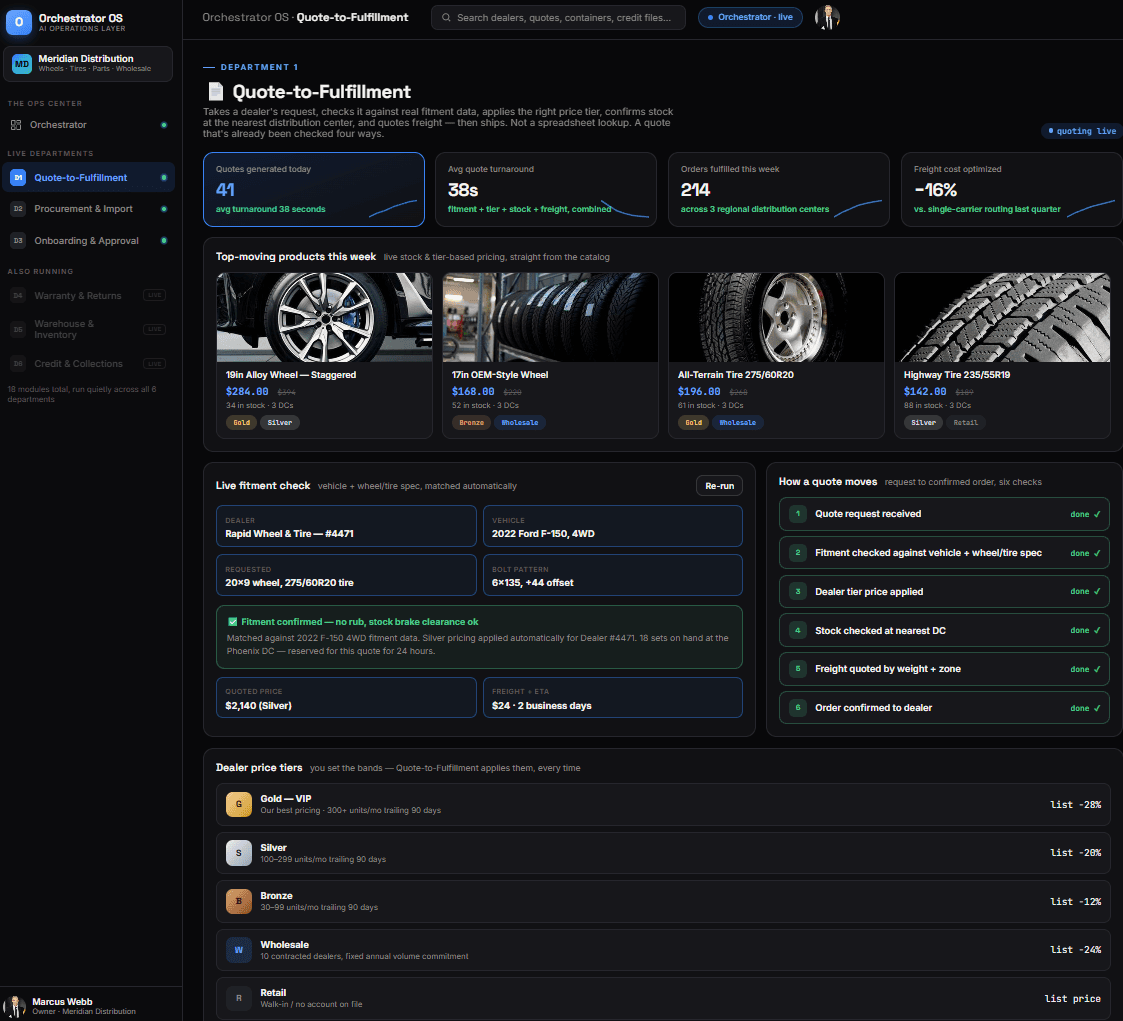Open the 17in OEM-Style Wheel product image
Screen dimensions: 1123x1021
(550, 317)
